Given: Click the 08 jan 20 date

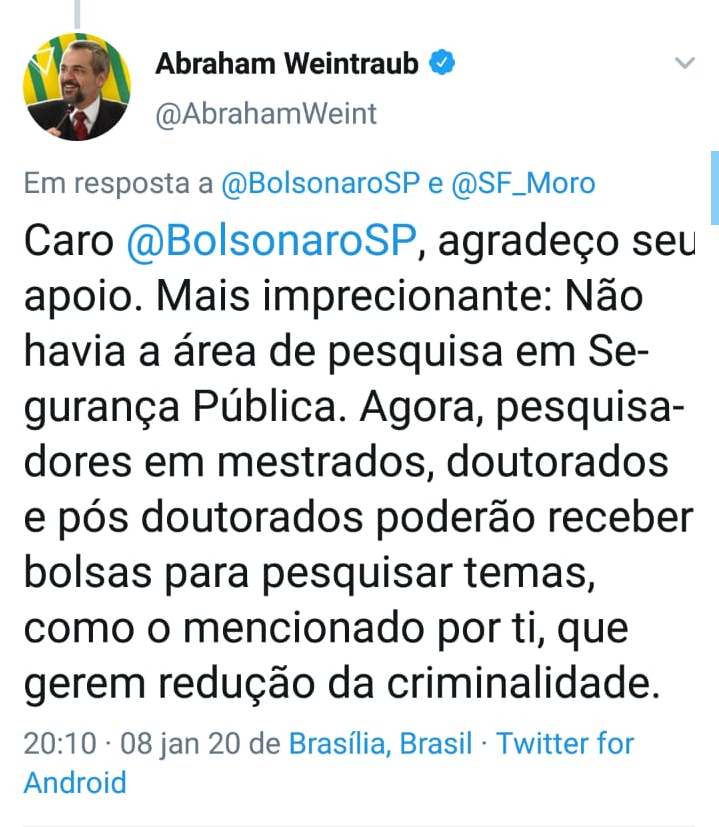Looking at the screenshot, I should coord(182,744).
